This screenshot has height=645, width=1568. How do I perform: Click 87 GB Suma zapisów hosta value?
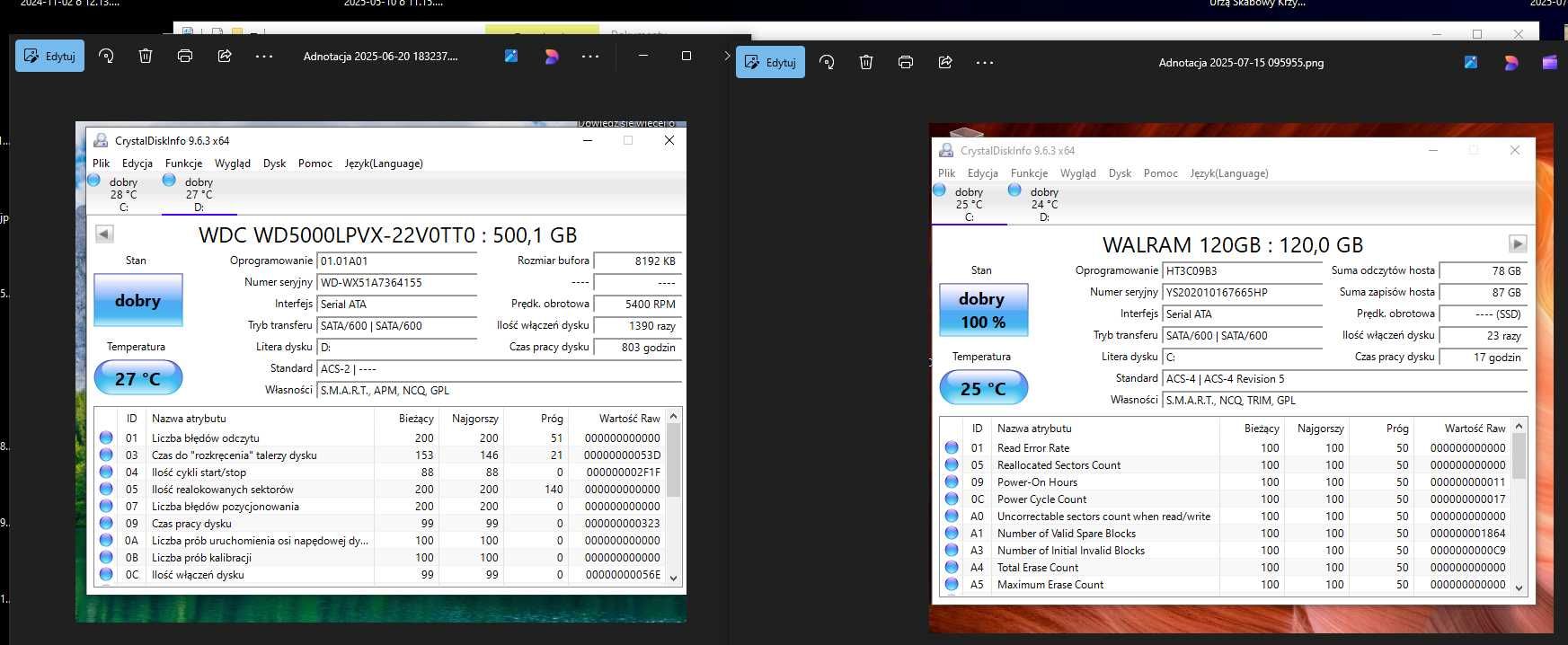[x=1484, y=292]
